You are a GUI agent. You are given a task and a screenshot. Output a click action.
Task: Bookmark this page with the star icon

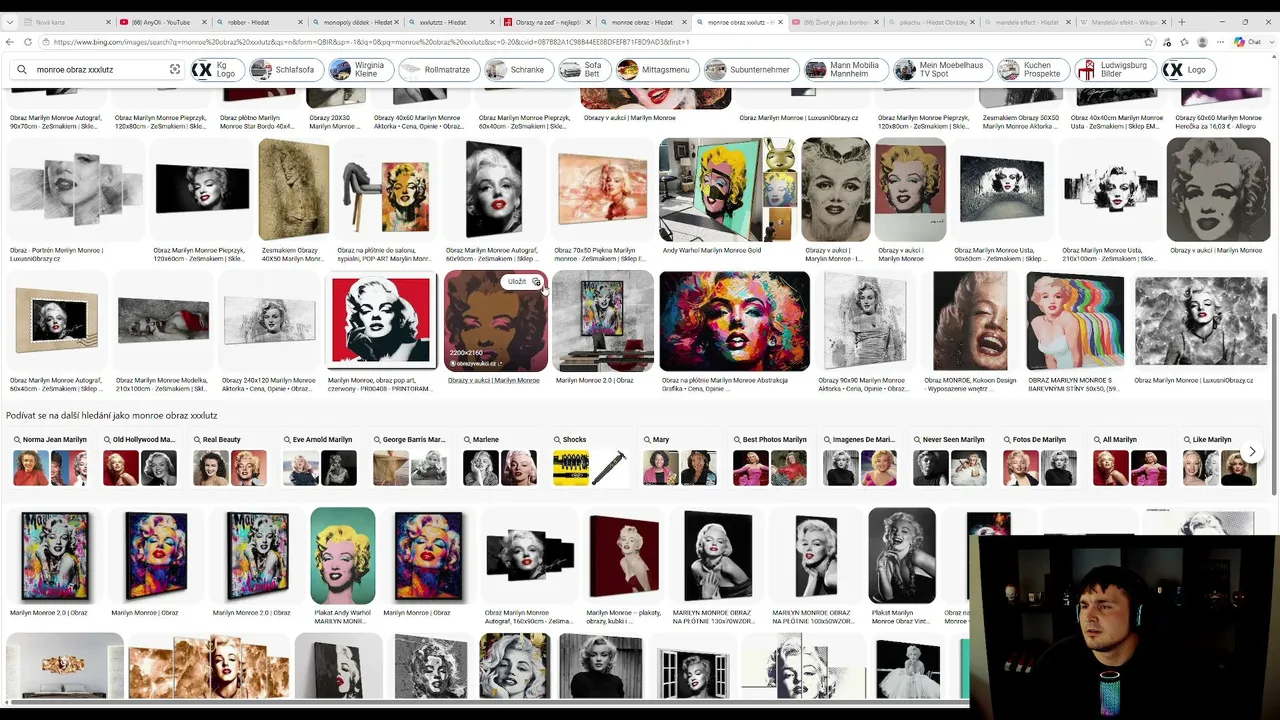tap(1148, 42)
